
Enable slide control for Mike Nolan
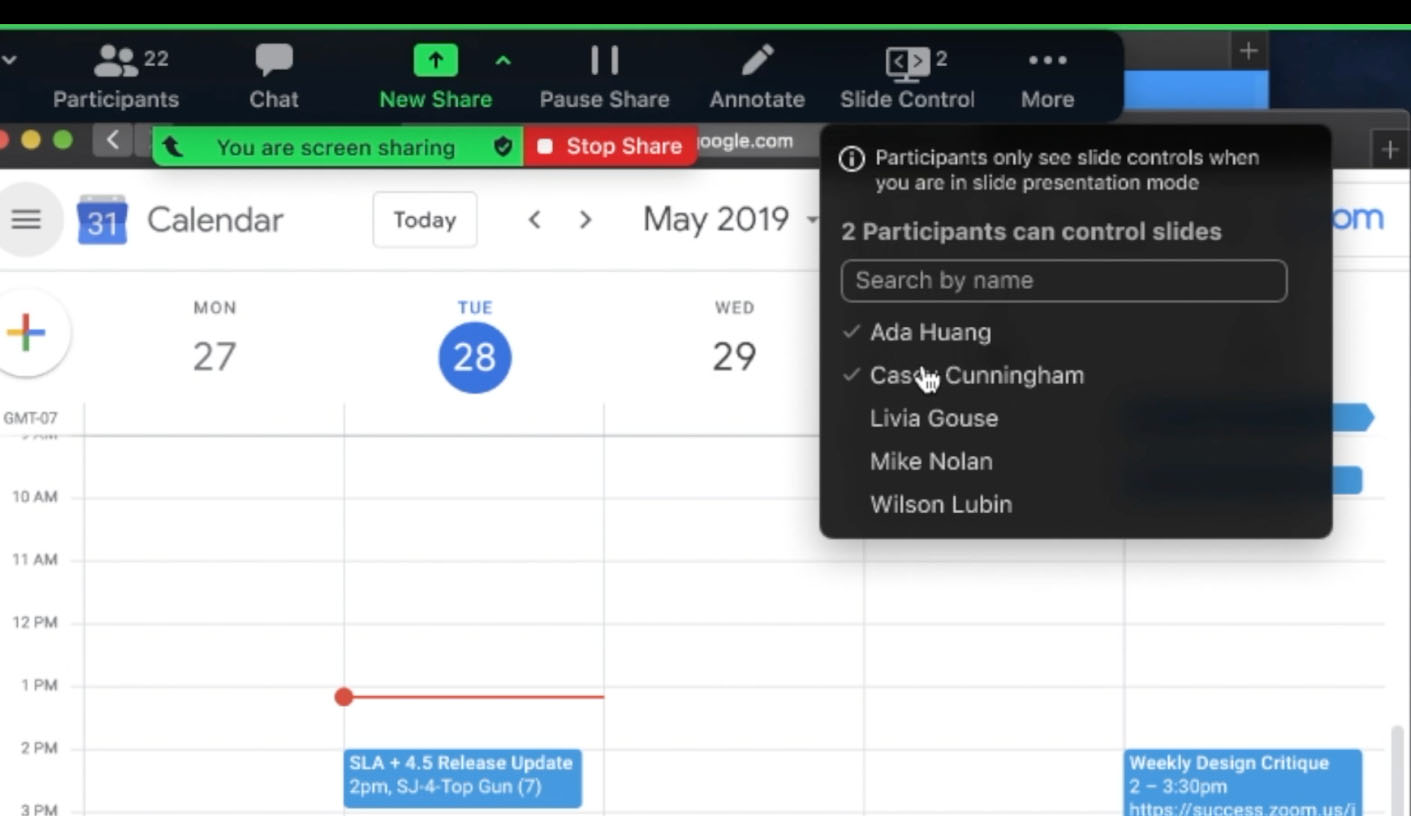[x=931, y=461]
